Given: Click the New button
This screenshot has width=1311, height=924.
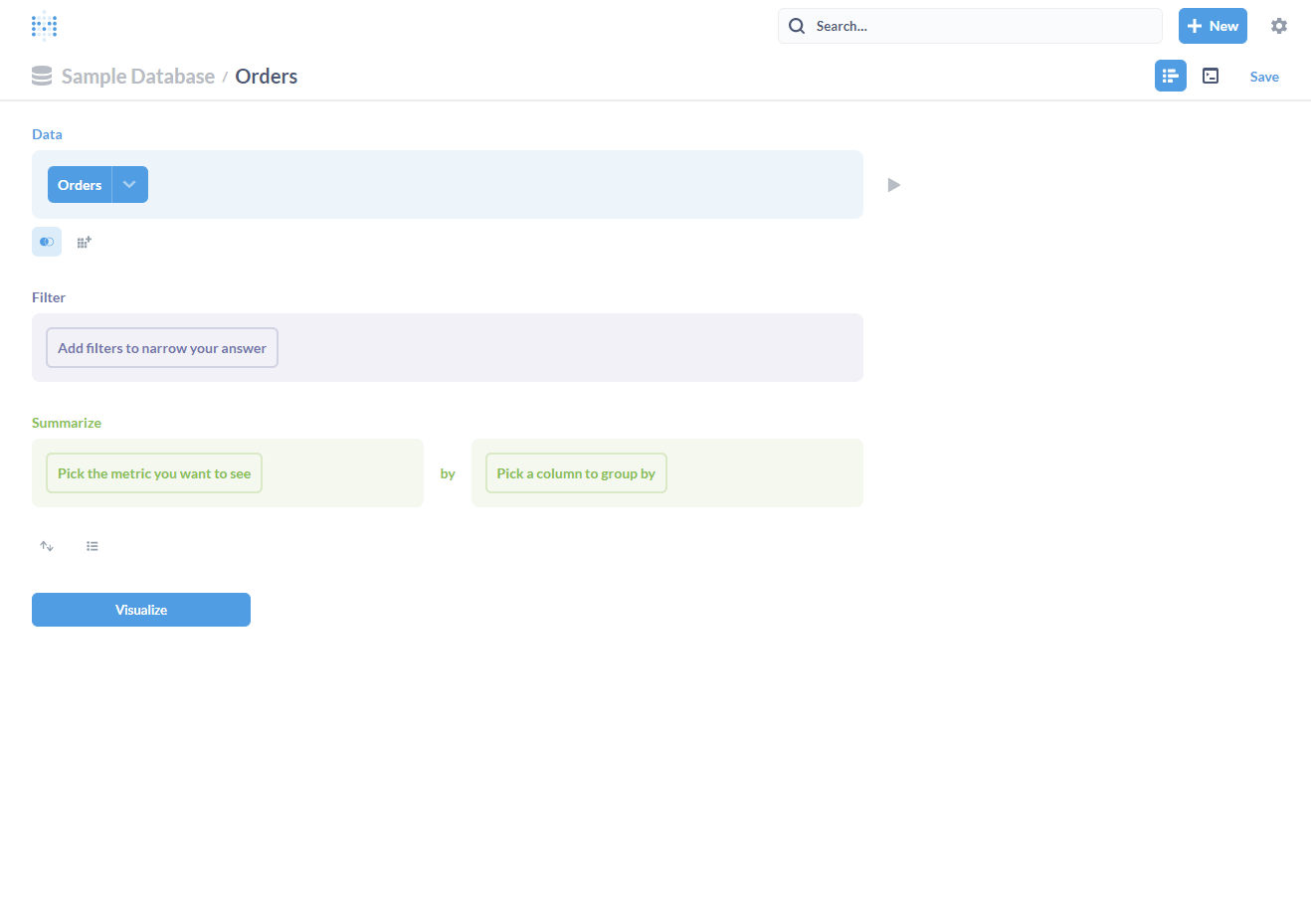Looking at the screenshot, I should click(x=1213, y=26).
